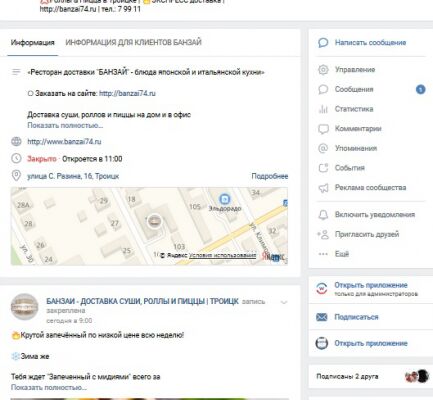Click the round app icon beside the first Открыть приложение

[322, 289]
